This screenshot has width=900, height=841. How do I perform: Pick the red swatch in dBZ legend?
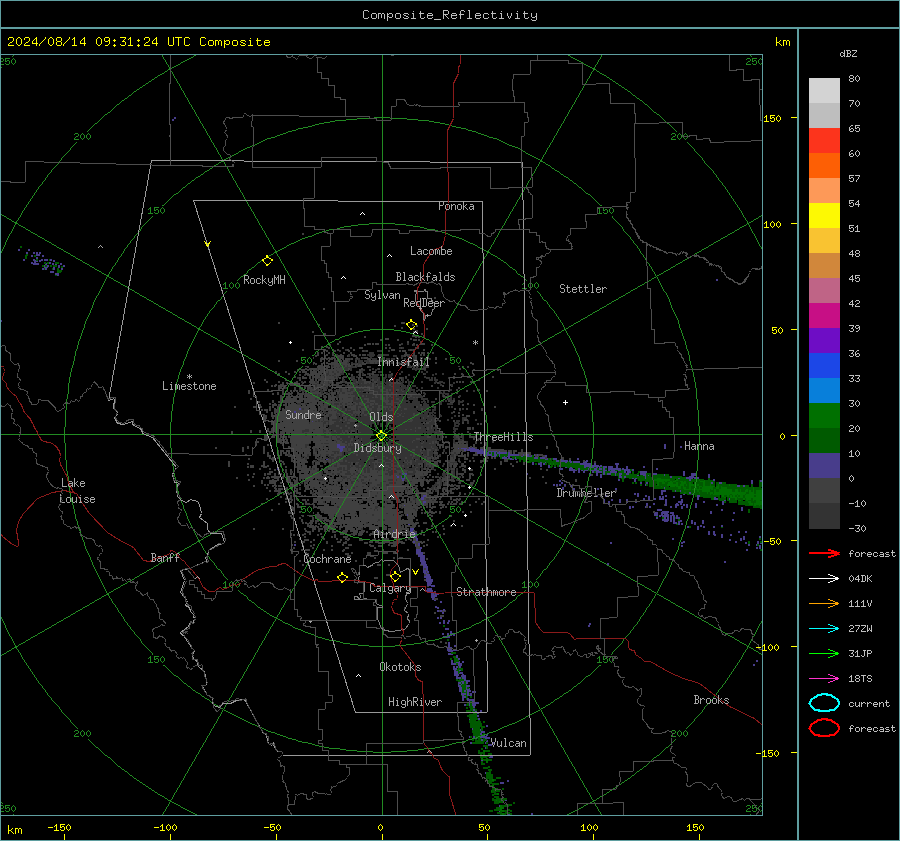(x=824, y=141)
